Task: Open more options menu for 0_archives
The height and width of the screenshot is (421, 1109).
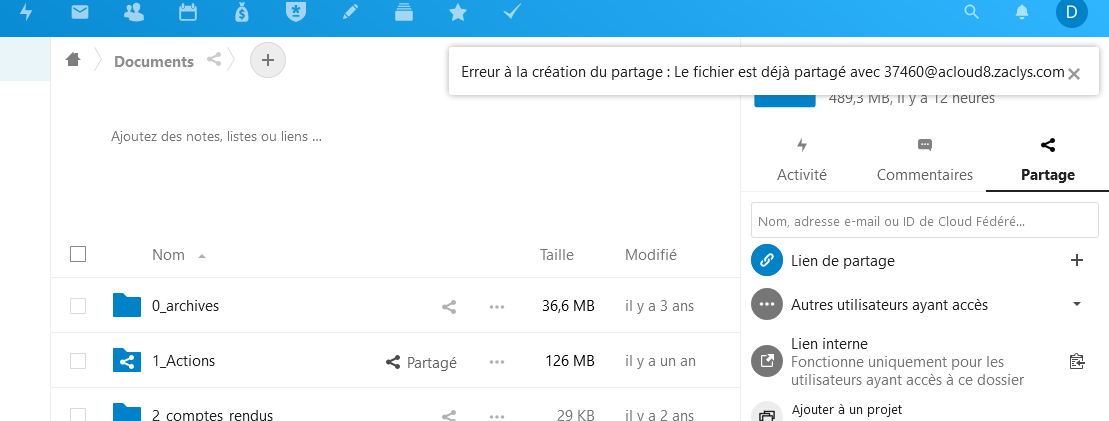Action: [x=496, y=306]
